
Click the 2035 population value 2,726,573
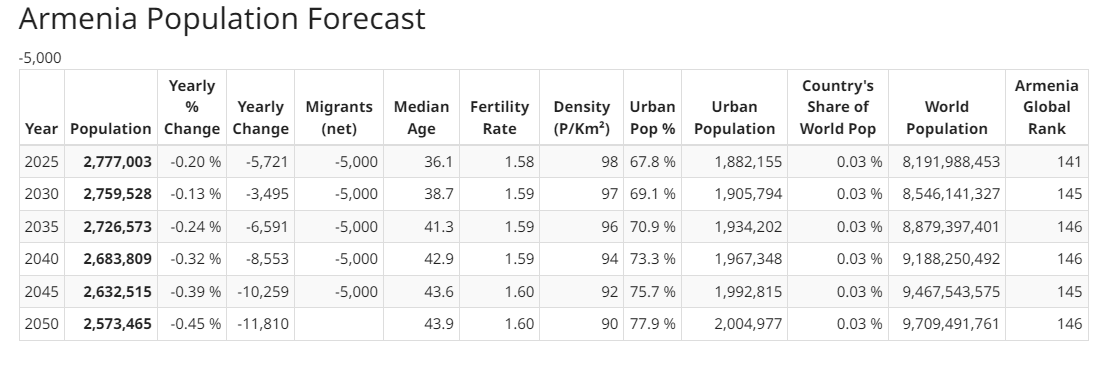click(117, 227)
